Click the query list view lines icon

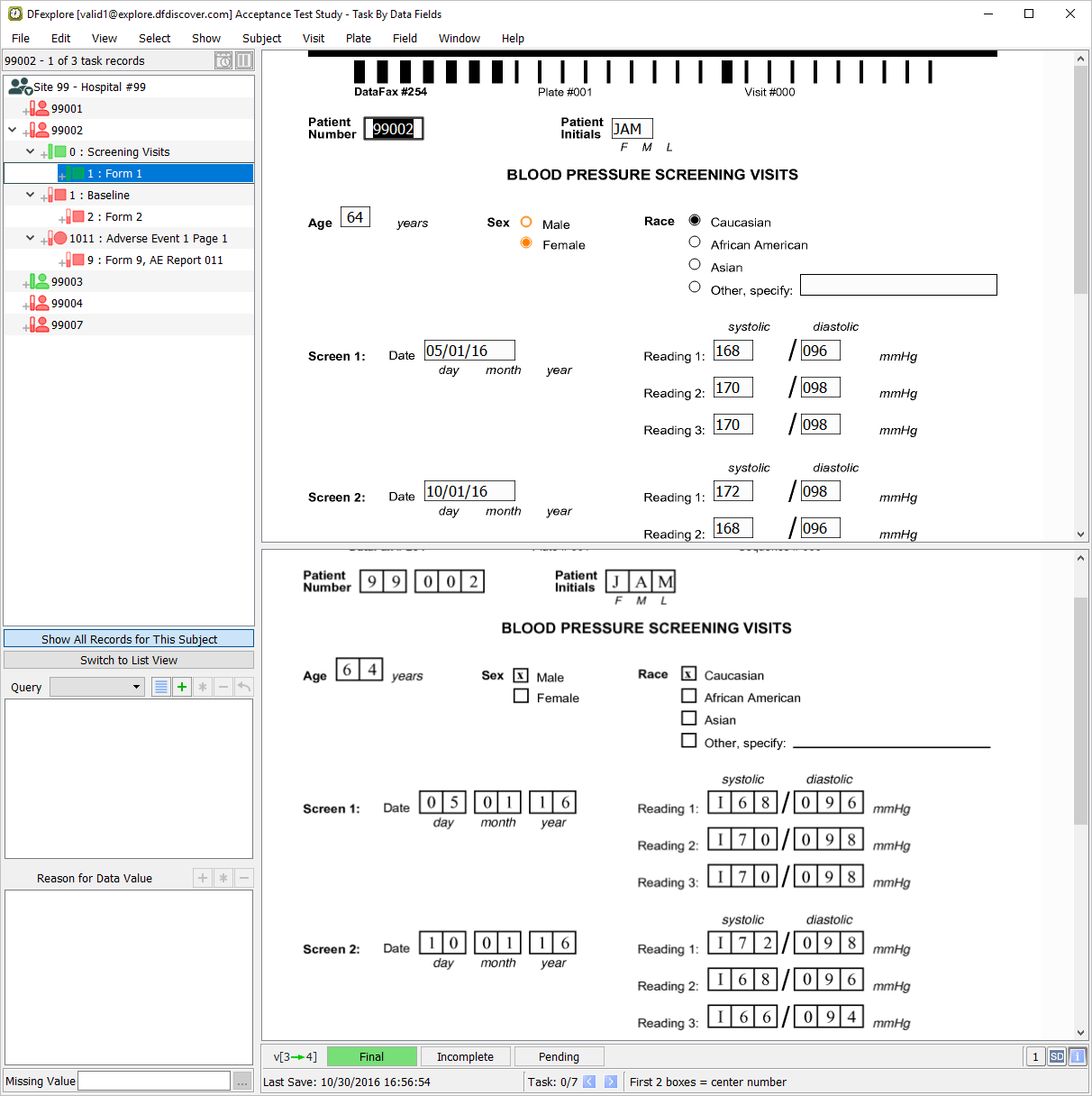pos(161,687)
